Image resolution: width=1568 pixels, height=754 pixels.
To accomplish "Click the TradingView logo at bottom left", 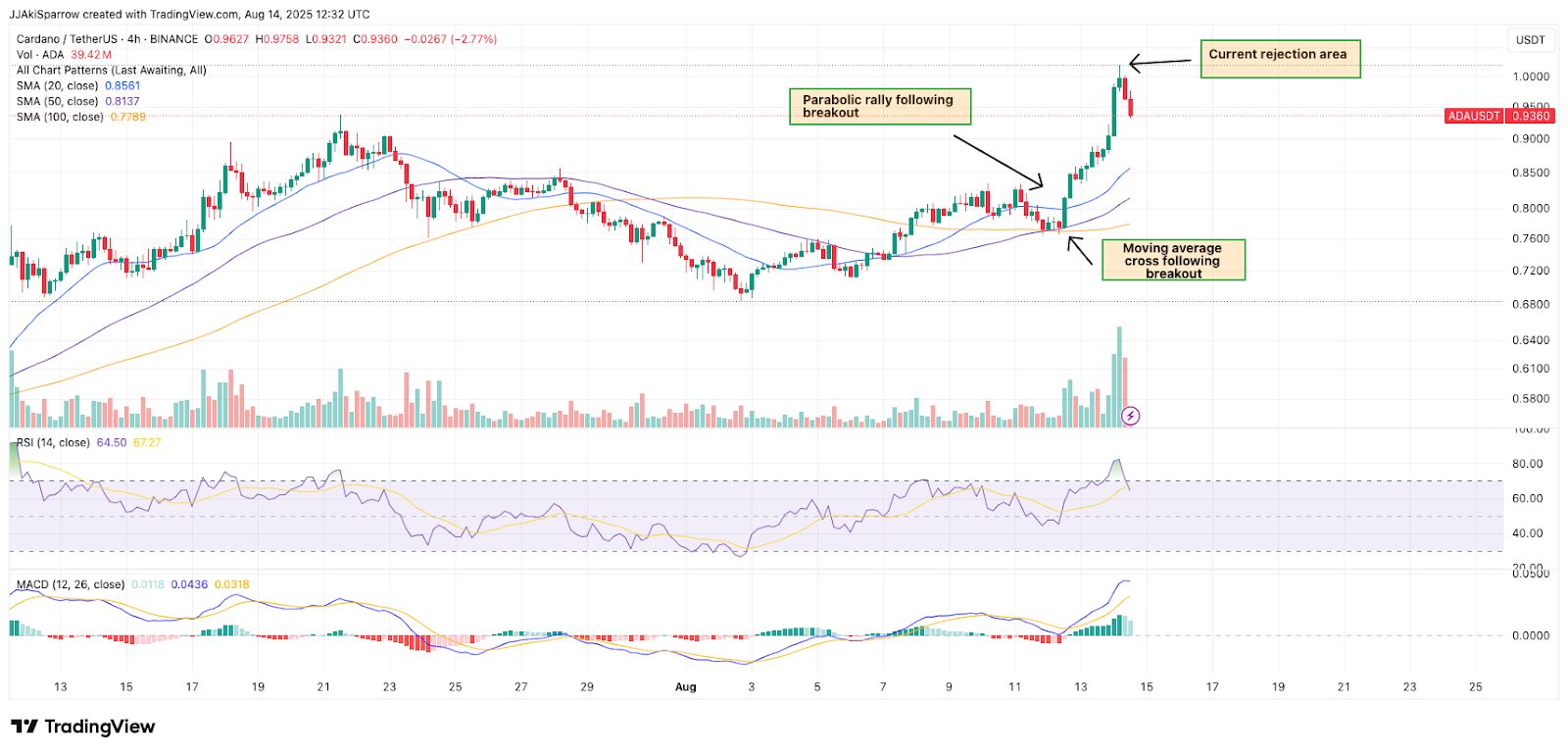I will [x=82, y=727].
